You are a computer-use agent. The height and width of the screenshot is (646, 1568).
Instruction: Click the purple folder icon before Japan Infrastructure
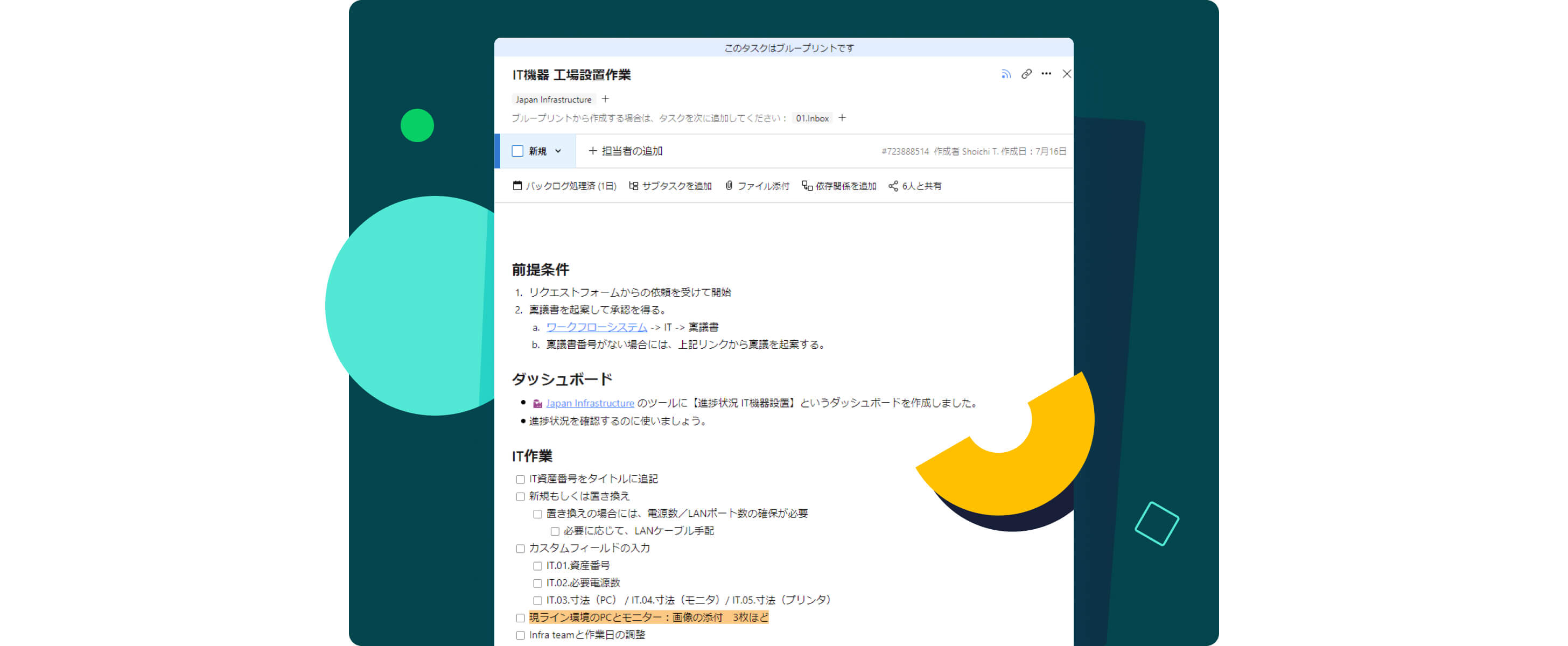pos(537,403)
